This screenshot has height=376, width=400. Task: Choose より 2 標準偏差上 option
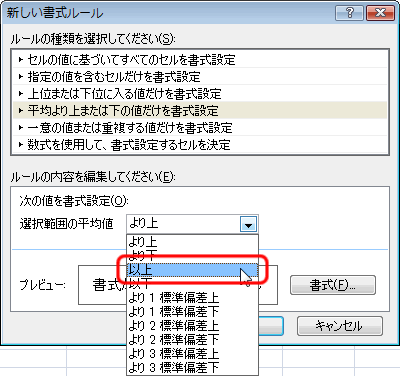coord(192,326)
